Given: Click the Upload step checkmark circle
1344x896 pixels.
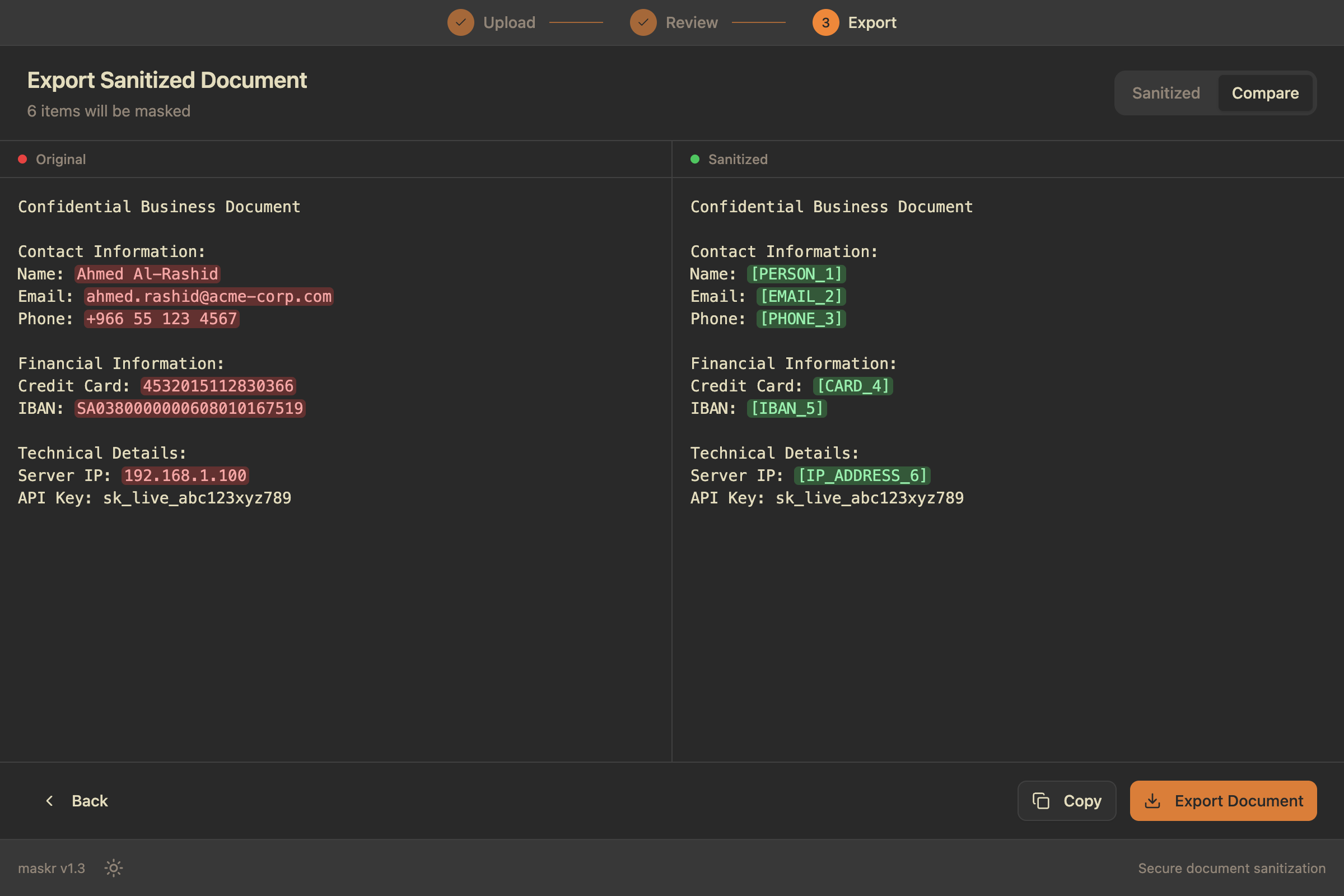Looking at the screenshot, I should tap(460, 22).
